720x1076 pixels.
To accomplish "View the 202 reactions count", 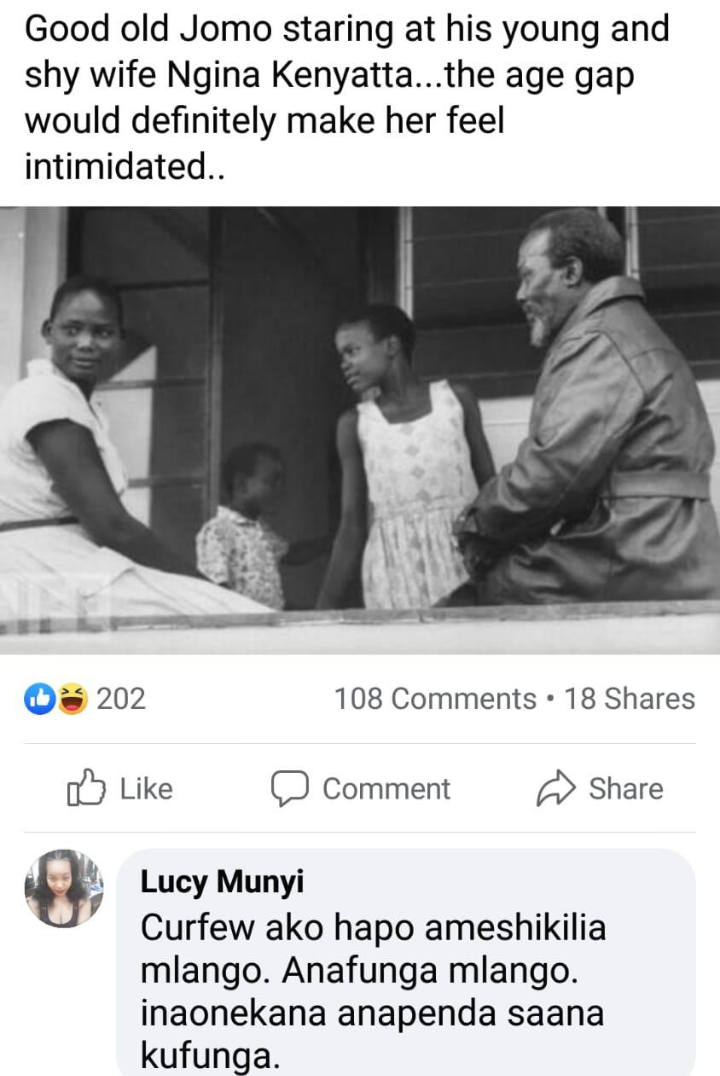I will click(121, 699).
